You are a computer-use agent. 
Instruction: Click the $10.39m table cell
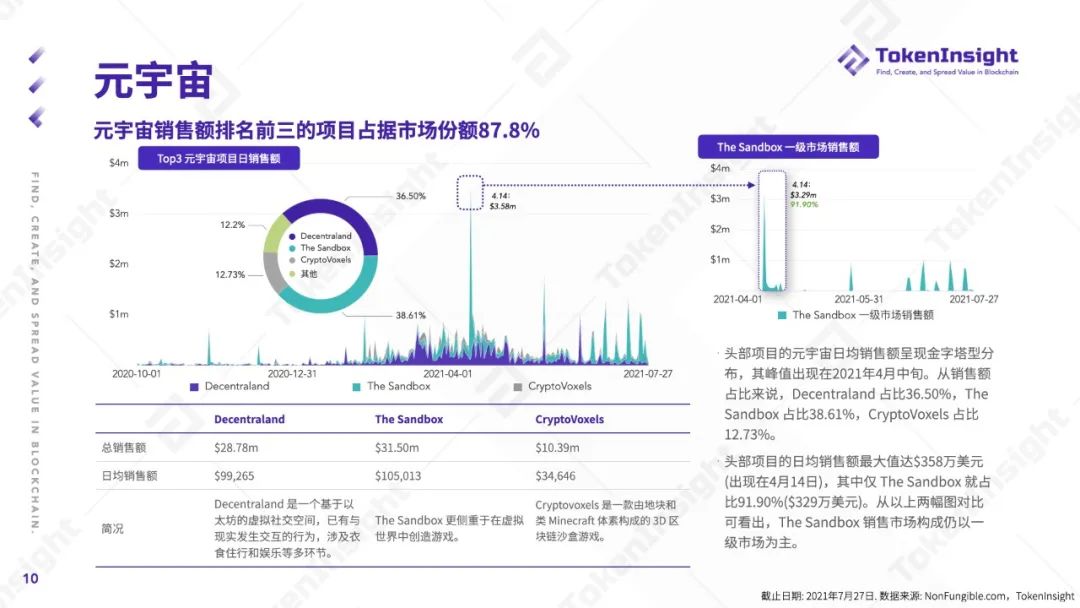click(x=557, y=448)
